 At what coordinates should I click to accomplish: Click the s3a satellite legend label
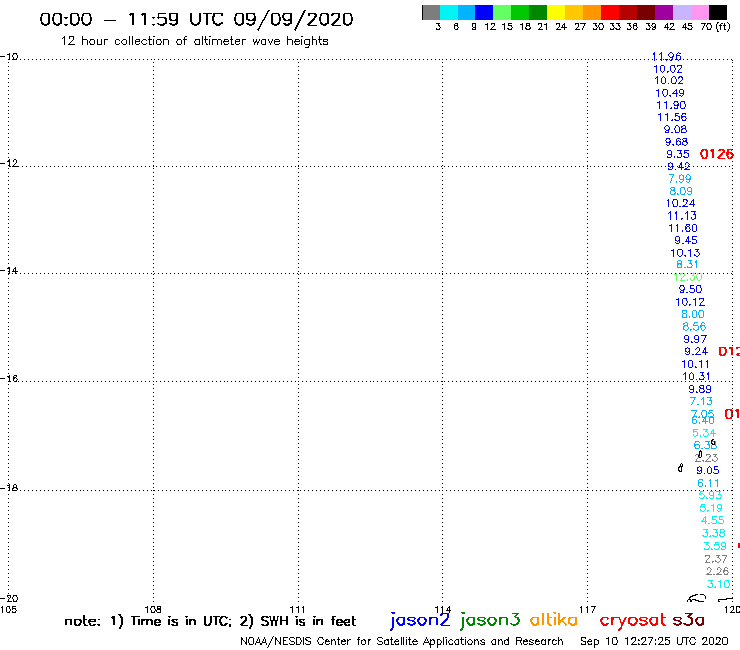[x=688, y=620]
